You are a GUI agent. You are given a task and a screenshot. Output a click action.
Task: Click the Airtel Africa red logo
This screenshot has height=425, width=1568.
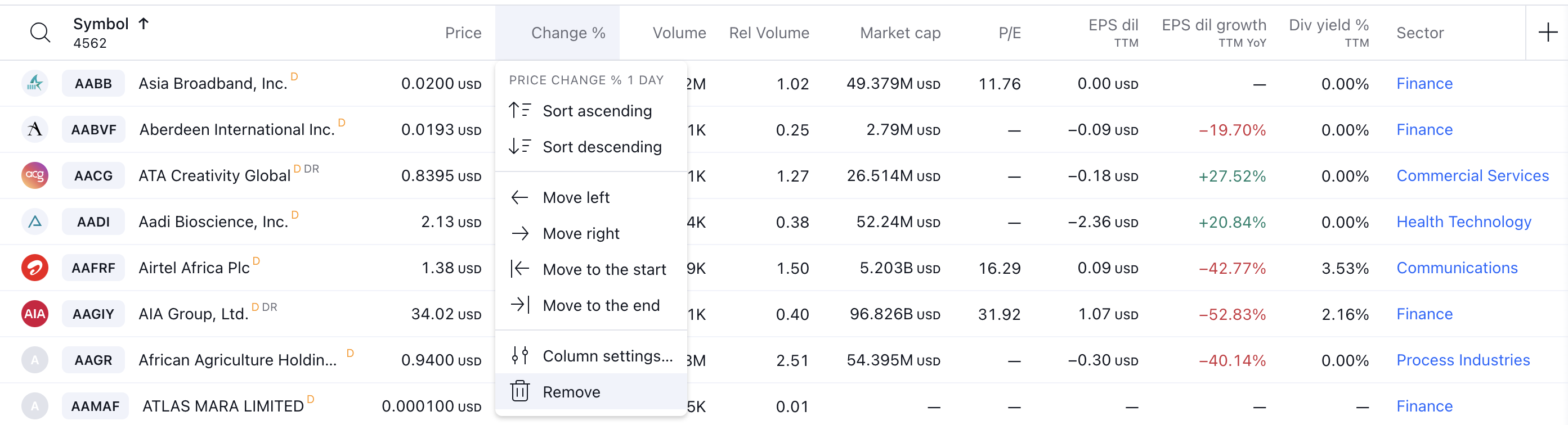(35, 268)
